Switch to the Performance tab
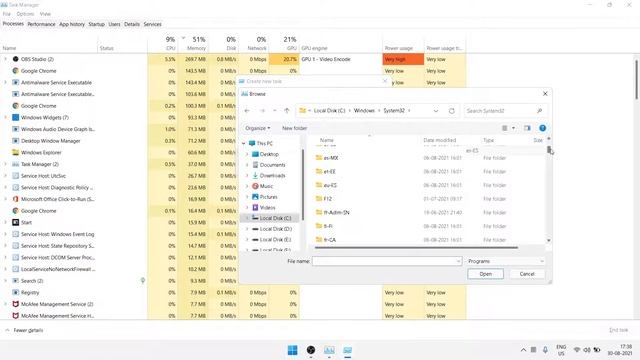Viewport: 640px width, 360px height. [x=41, y=24]
